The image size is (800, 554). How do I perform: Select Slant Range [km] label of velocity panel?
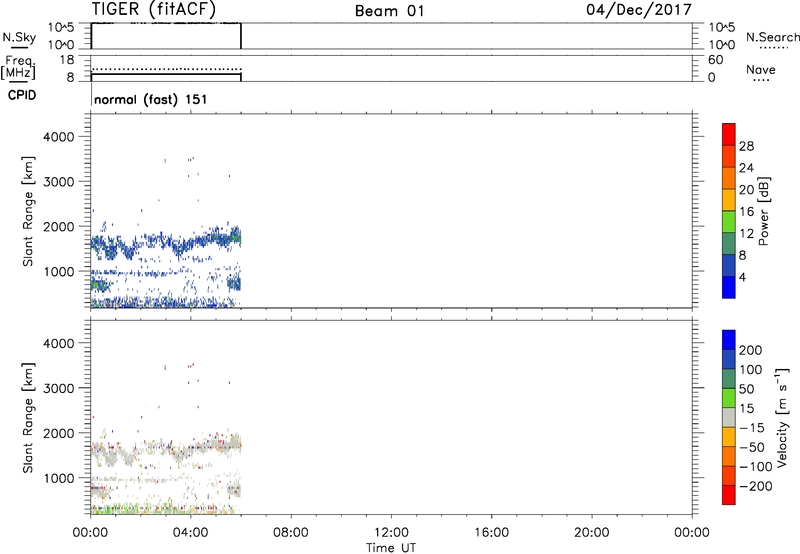[28, 418]
